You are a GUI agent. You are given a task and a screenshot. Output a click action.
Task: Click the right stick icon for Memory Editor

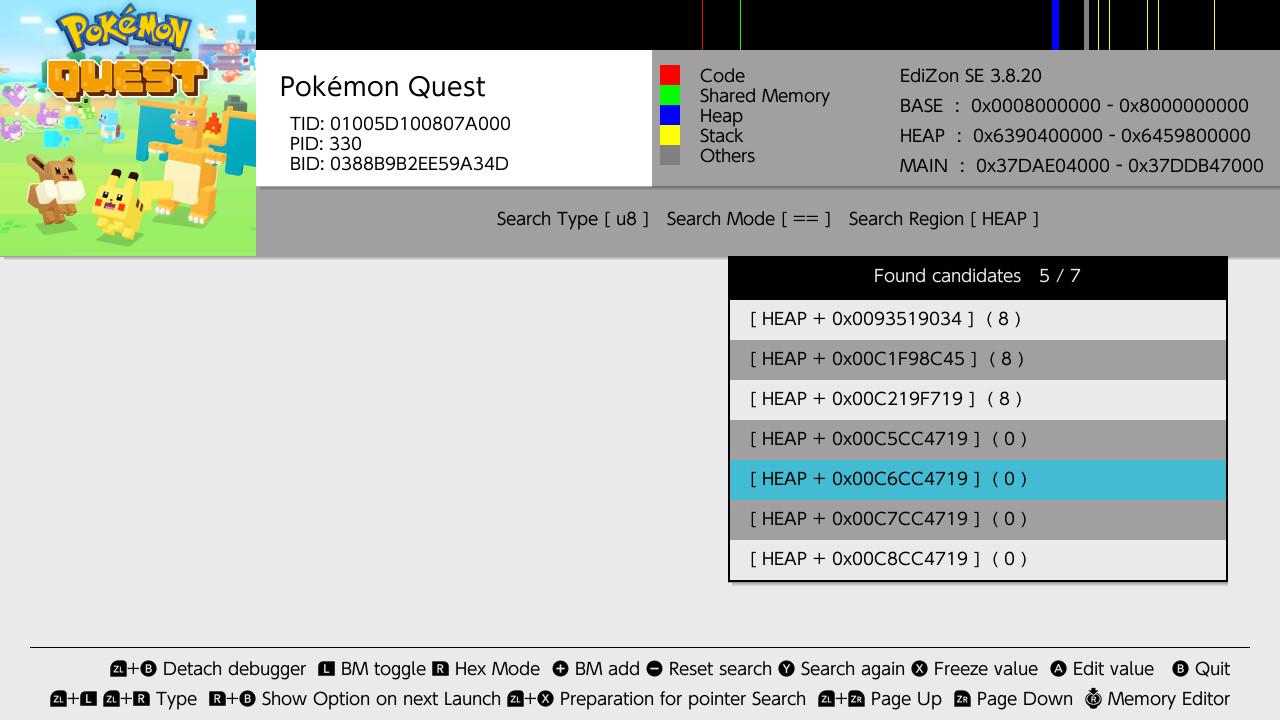1092,699
